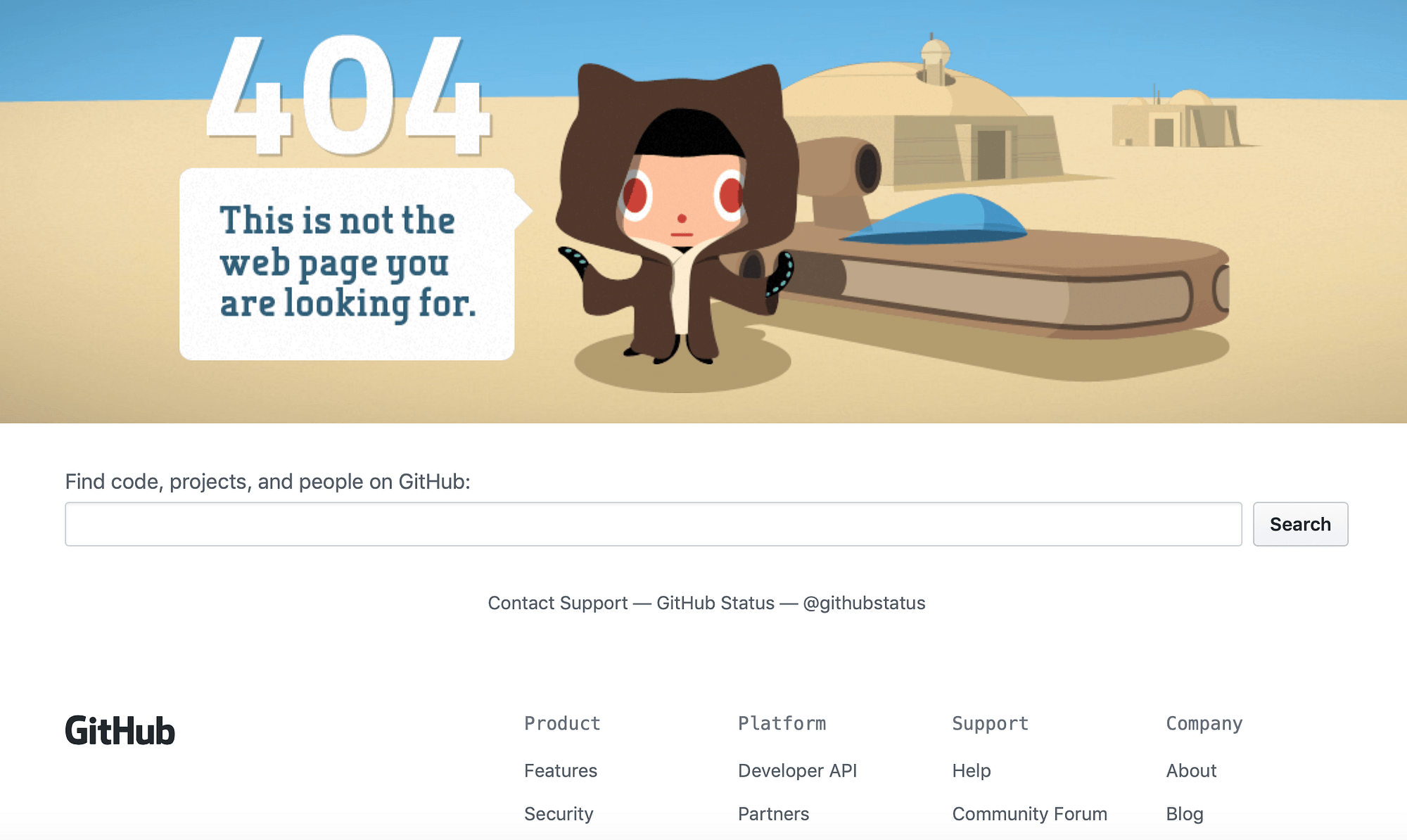Click the Help link under Support

point(971,770)
